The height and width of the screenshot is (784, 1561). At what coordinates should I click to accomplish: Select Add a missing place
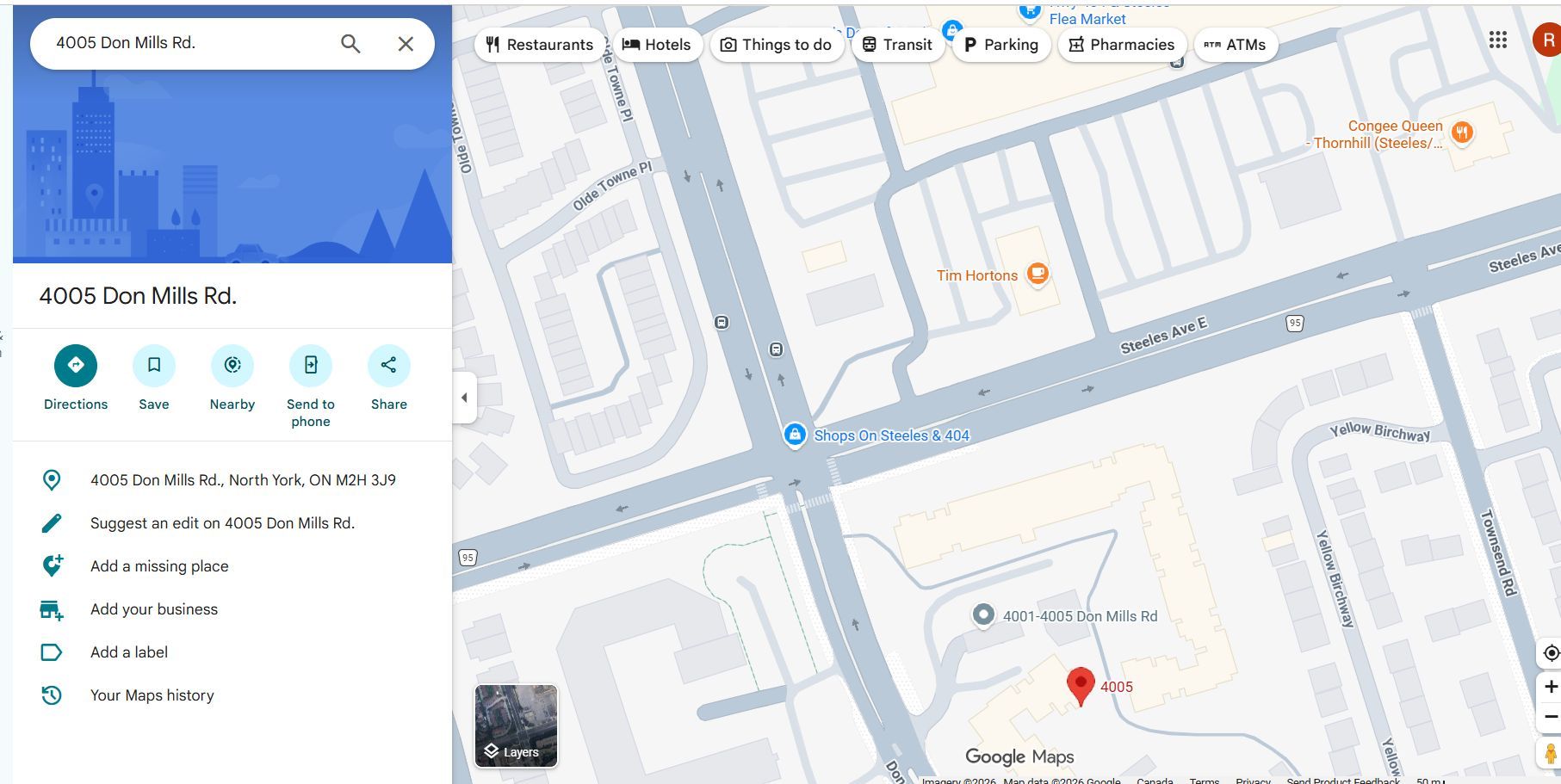coord(232,566)
